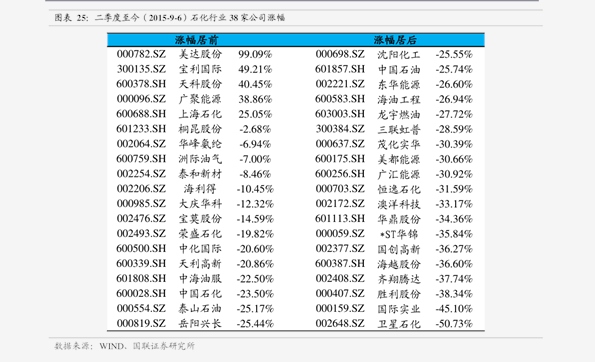The width and height of the screenshot is (595, 362).
Task: Select the 宝利国际 cell
Action: (x=200, y=69)
